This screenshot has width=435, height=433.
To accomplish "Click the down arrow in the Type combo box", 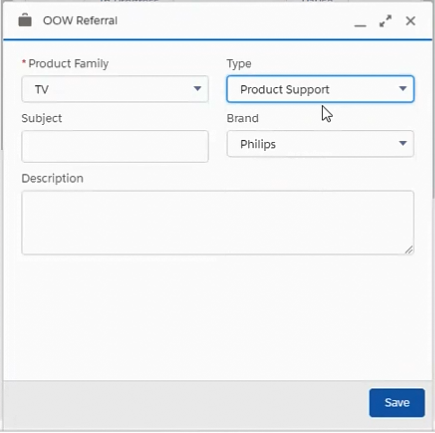I will tap(403, 89).
